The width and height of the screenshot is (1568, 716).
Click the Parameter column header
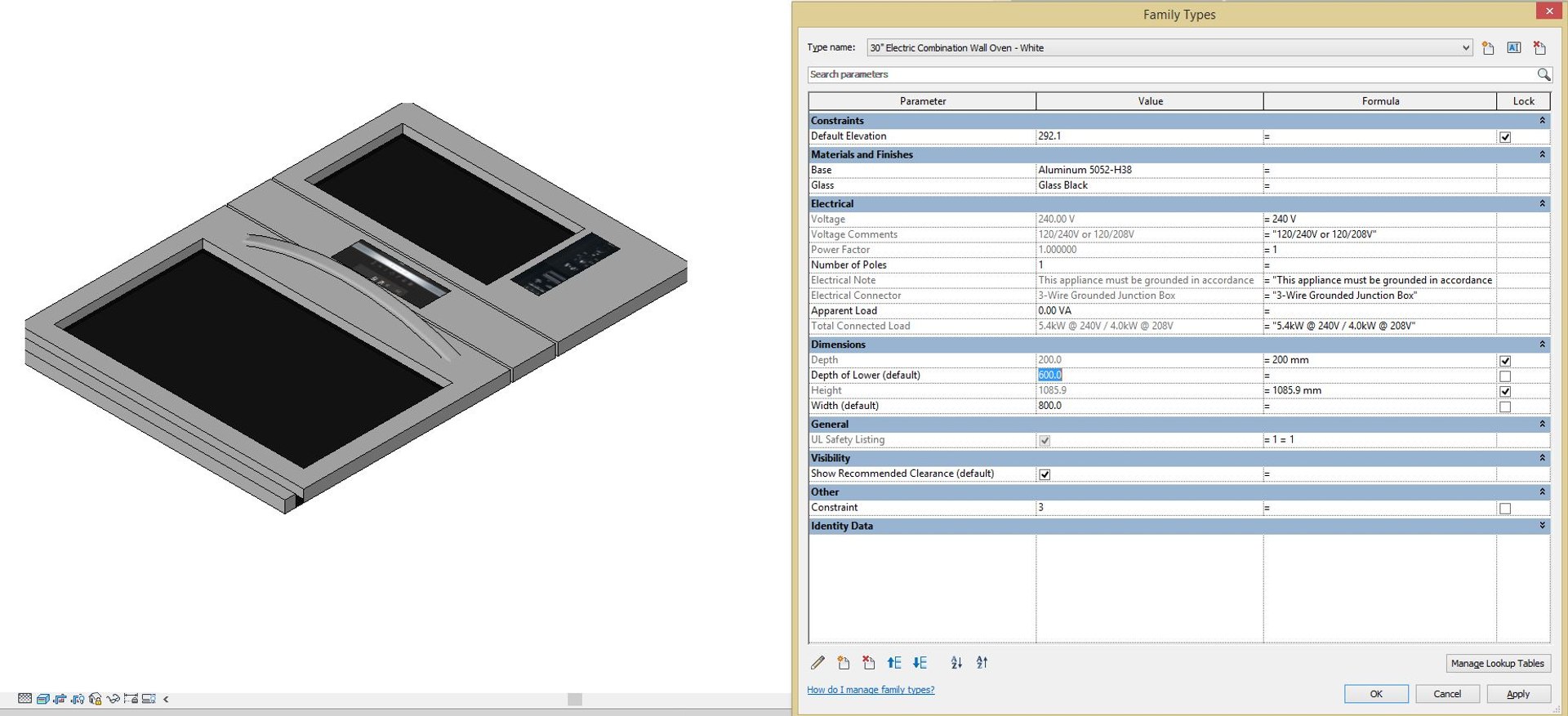tap(922, 101)
